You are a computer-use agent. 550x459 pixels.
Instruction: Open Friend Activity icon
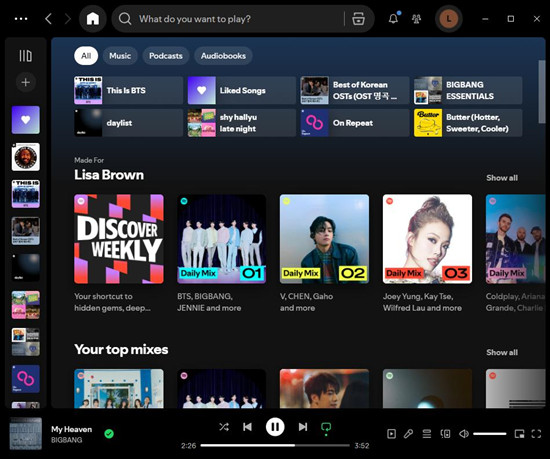click(416, 19)
